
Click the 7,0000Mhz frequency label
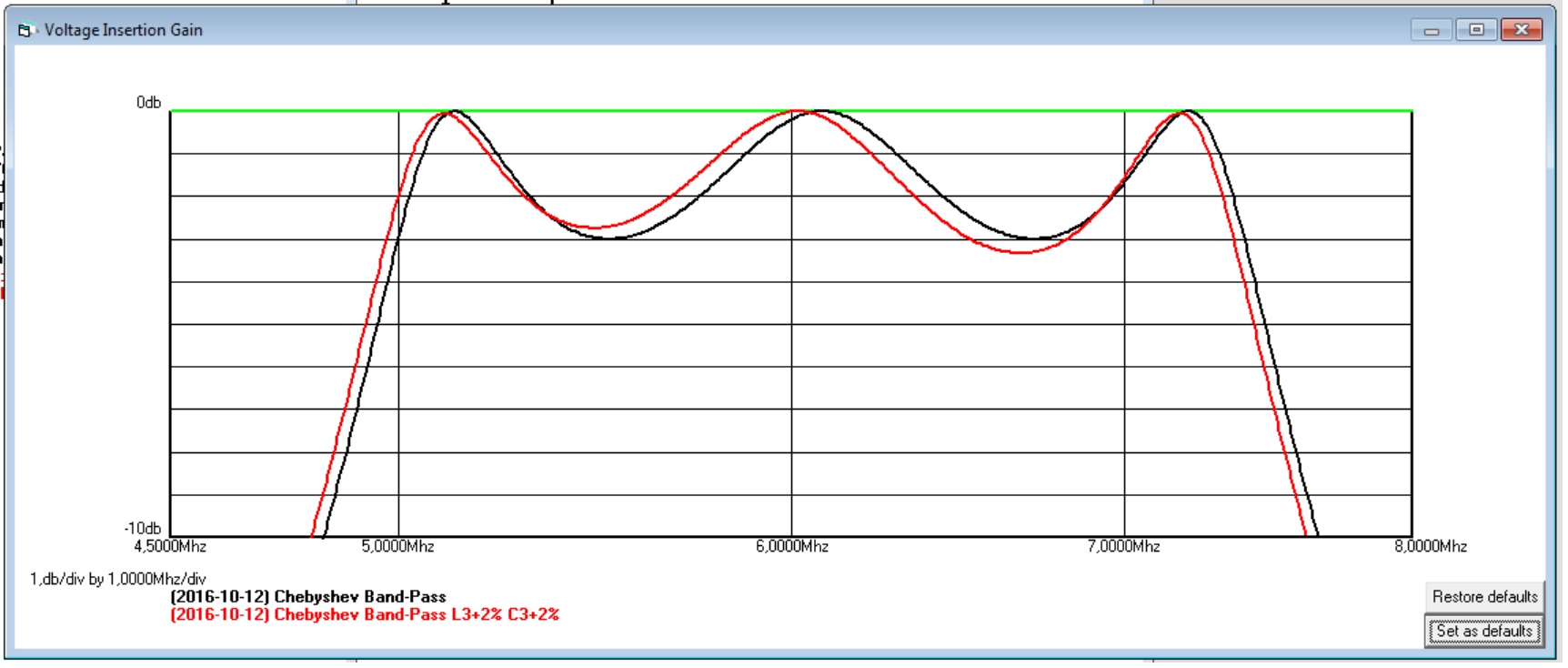tap(1123, 547)
